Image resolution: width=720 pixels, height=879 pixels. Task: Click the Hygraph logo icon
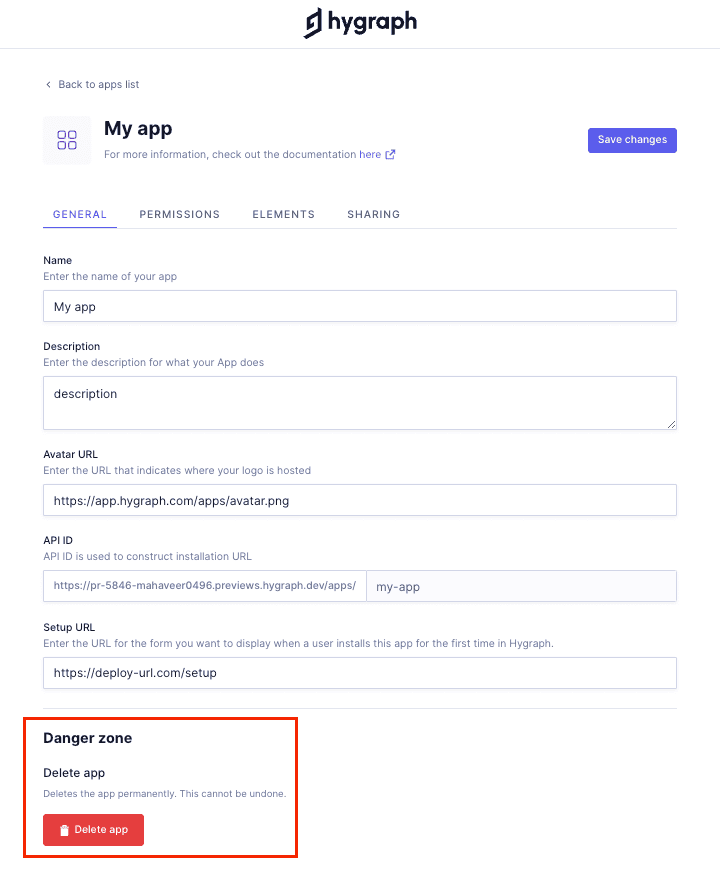314,23
